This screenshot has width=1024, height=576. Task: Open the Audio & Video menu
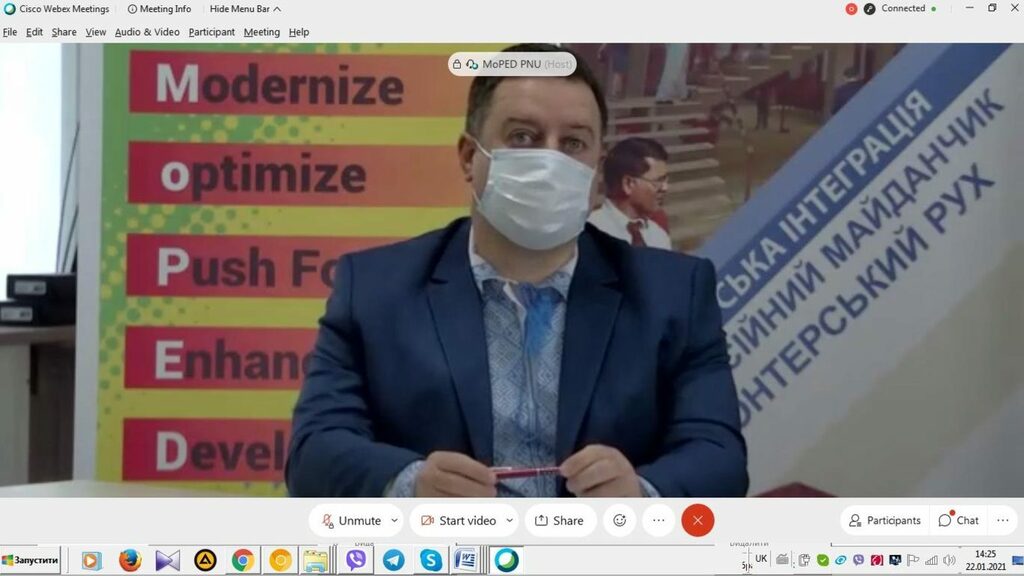click(147, 32)
